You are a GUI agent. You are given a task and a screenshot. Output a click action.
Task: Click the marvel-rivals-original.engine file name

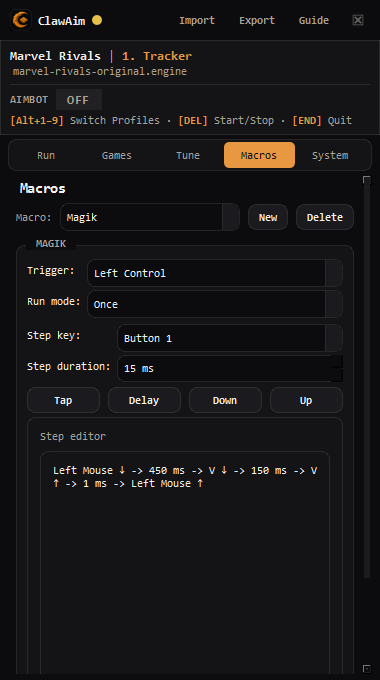[x=100, y=72]
